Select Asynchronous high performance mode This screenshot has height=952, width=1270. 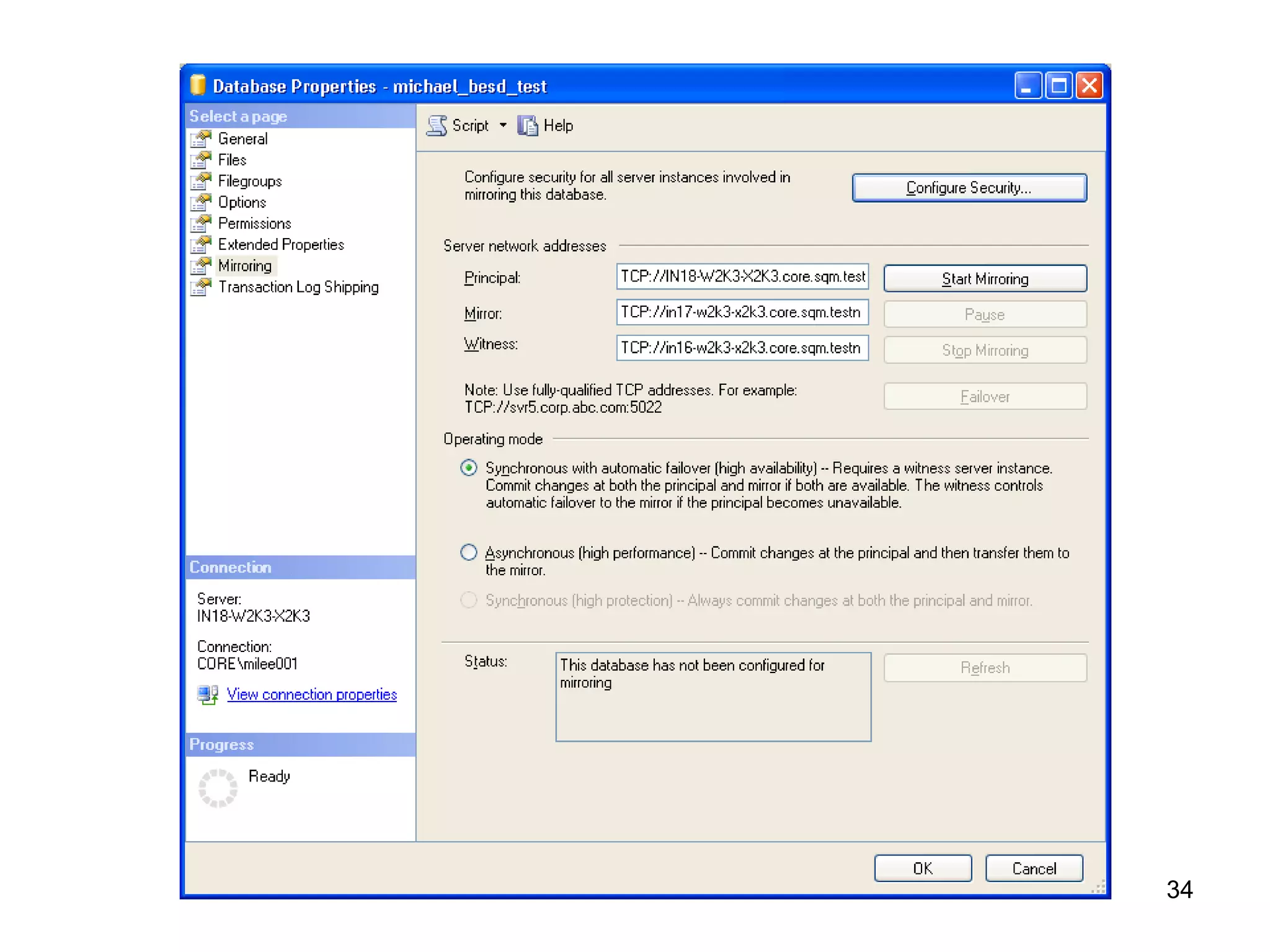click(x=469, y=552)
